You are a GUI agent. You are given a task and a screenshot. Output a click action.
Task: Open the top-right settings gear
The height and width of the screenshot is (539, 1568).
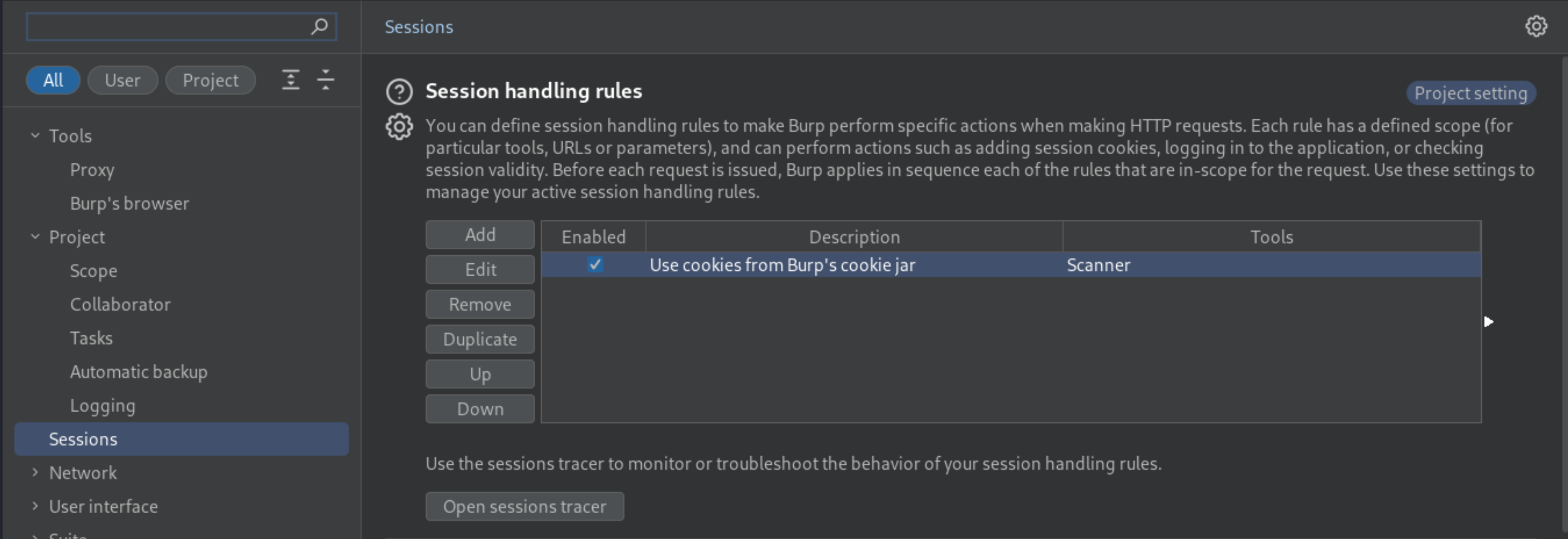coord(1536,26)
